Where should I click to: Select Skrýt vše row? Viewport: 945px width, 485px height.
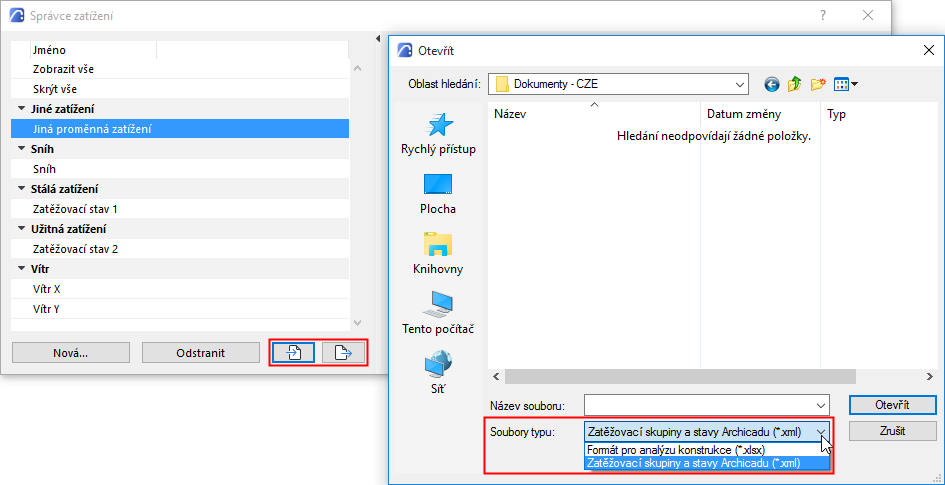click(180, 89)
